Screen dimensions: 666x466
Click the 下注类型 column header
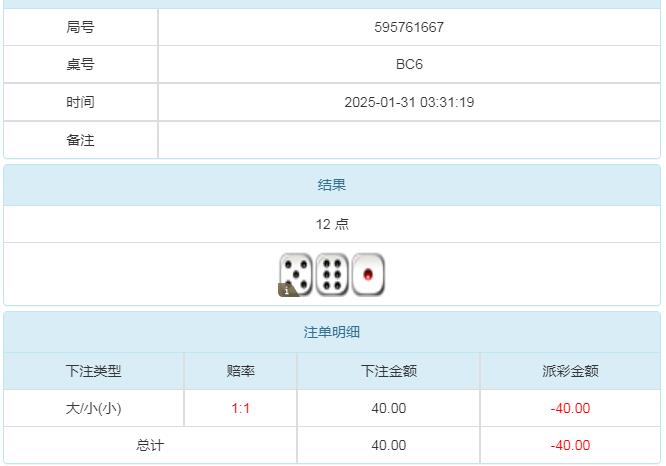93,371
